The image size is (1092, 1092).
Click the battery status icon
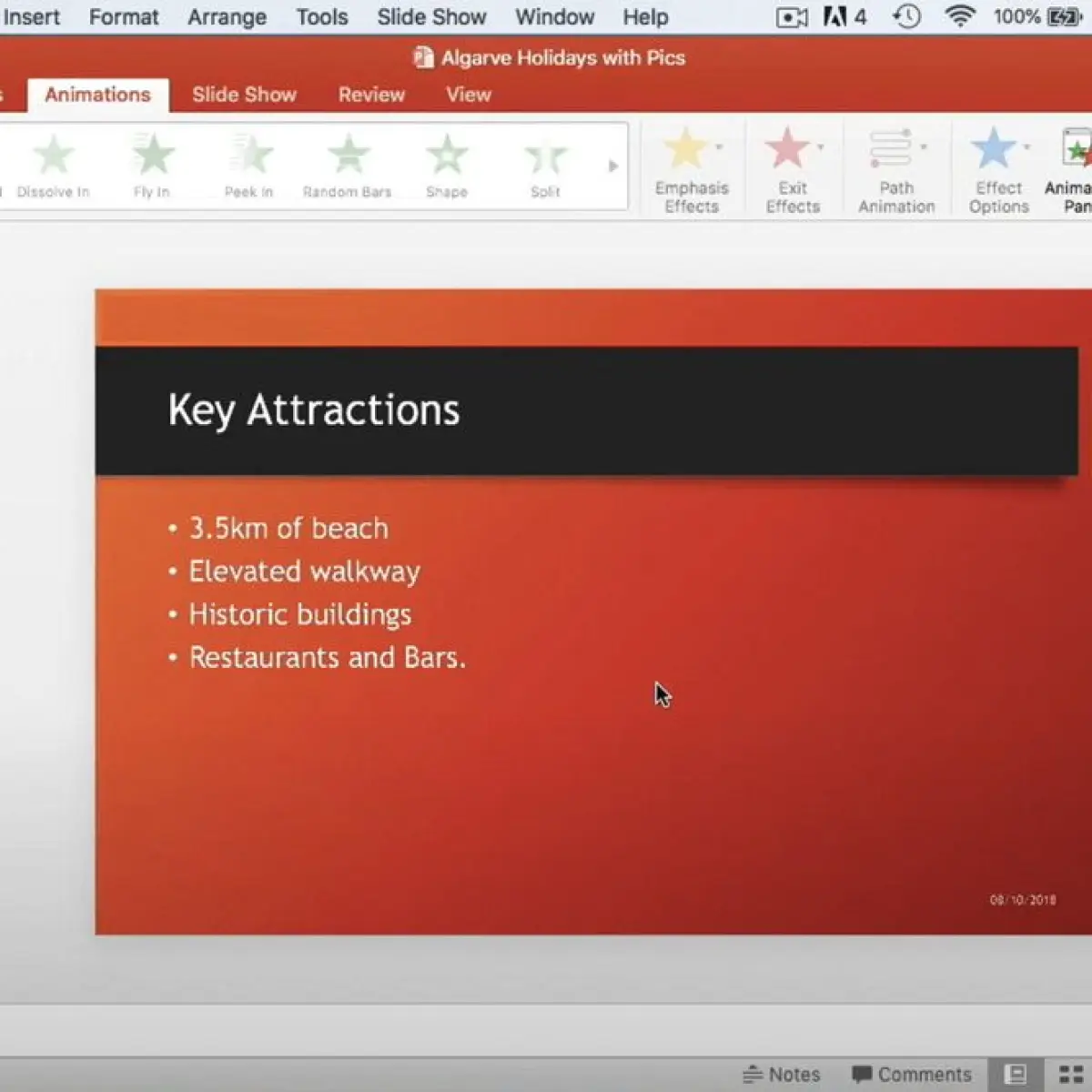1064,16
